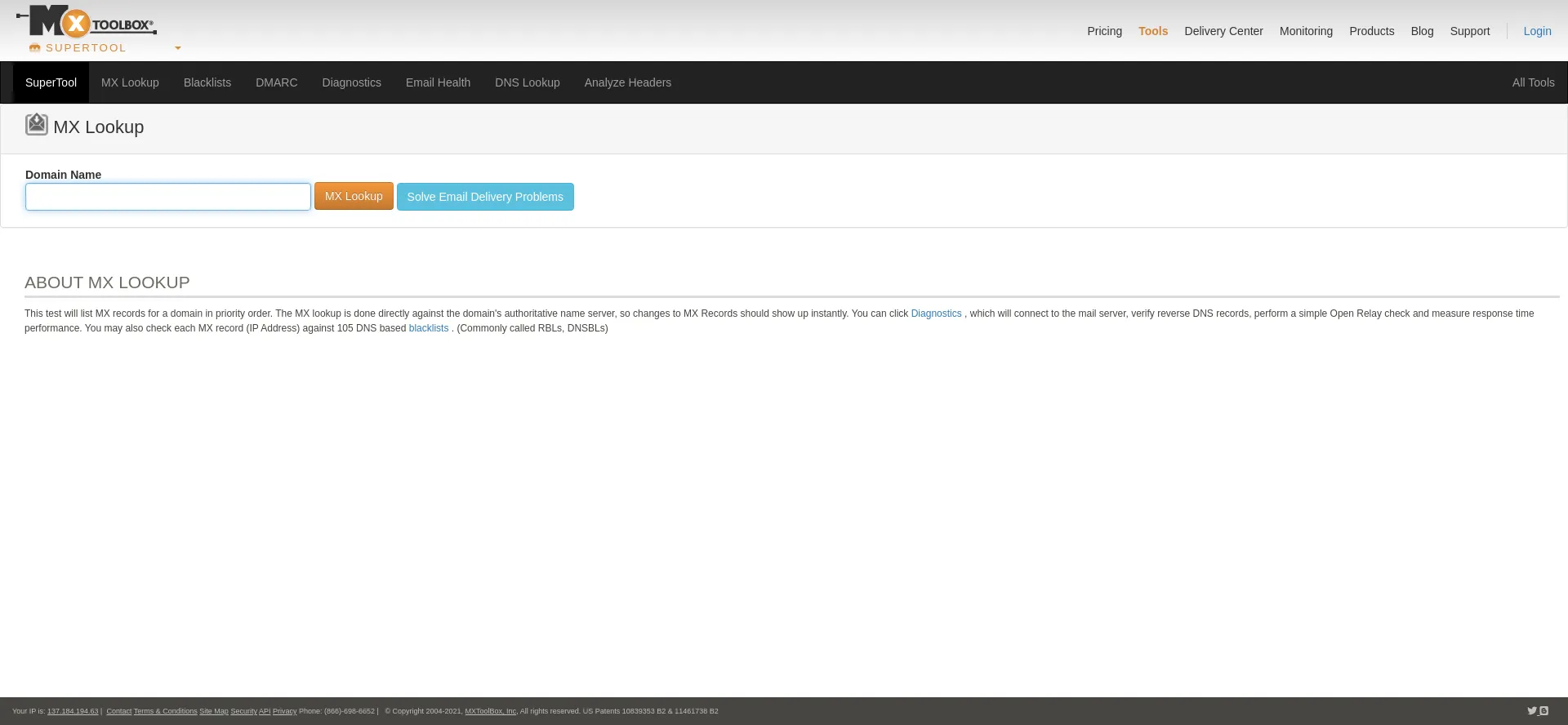
Task: Go to the Diagnostics tab
Action: (x=351, y=82)
